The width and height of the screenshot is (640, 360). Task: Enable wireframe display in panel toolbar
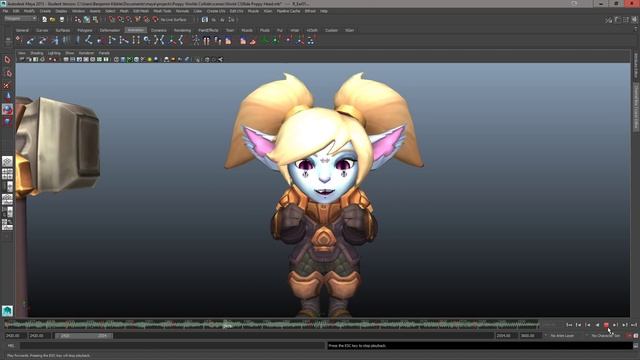(116, 60)
